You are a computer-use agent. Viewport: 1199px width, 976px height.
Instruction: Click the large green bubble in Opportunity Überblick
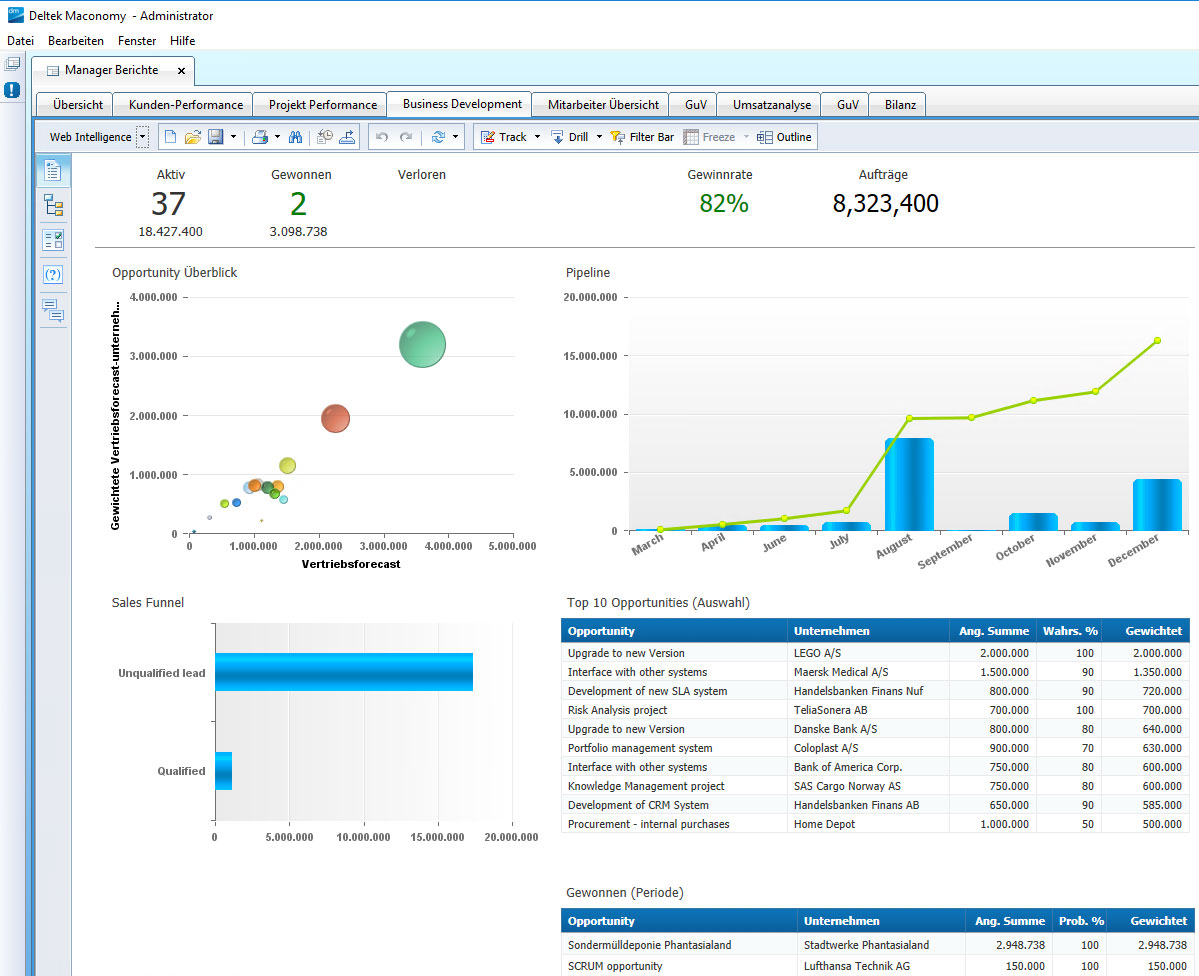point(422,345)
